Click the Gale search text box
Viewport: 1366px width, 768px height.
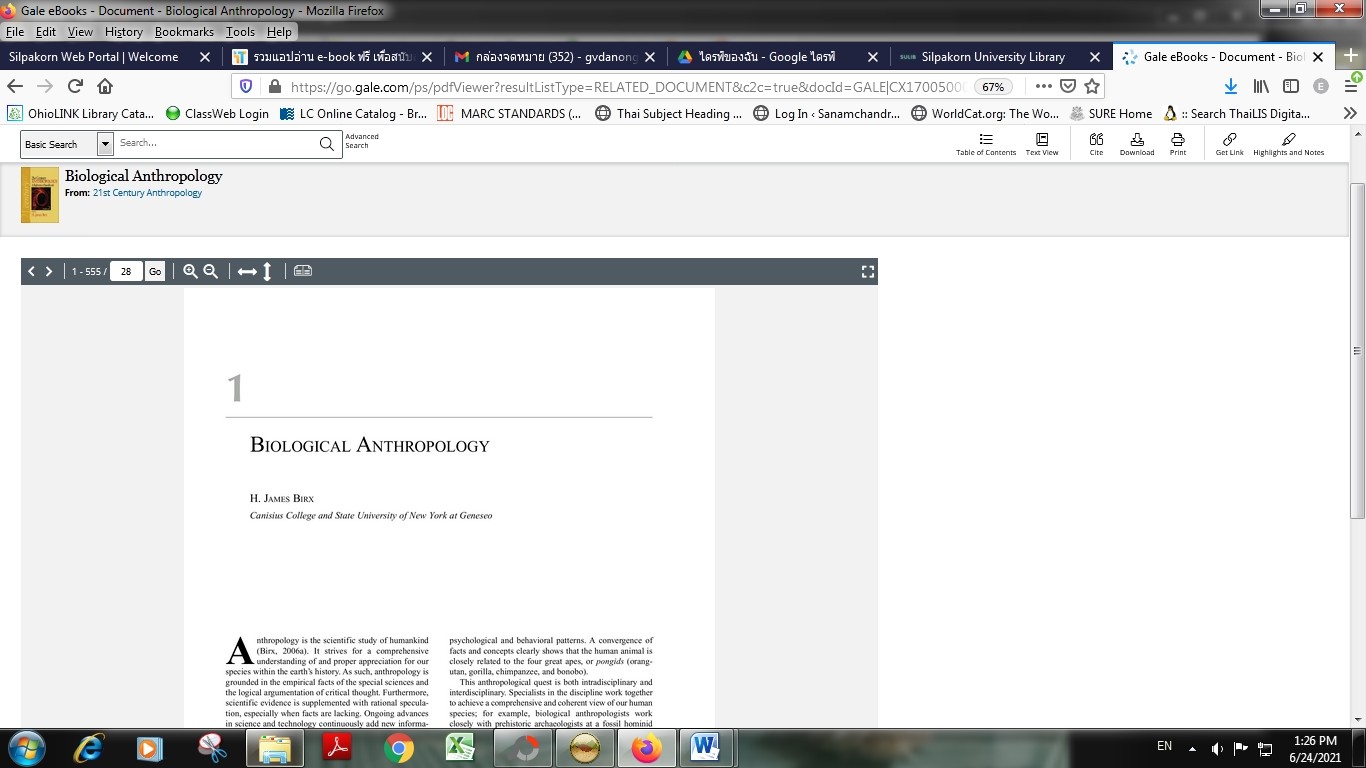[215, 144]
